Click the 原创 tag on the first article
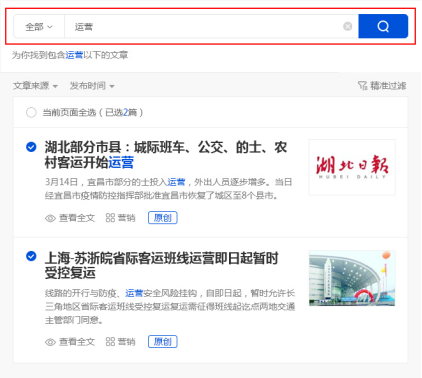The width and height of the screenshot is (422, 378). click(163, 218)
